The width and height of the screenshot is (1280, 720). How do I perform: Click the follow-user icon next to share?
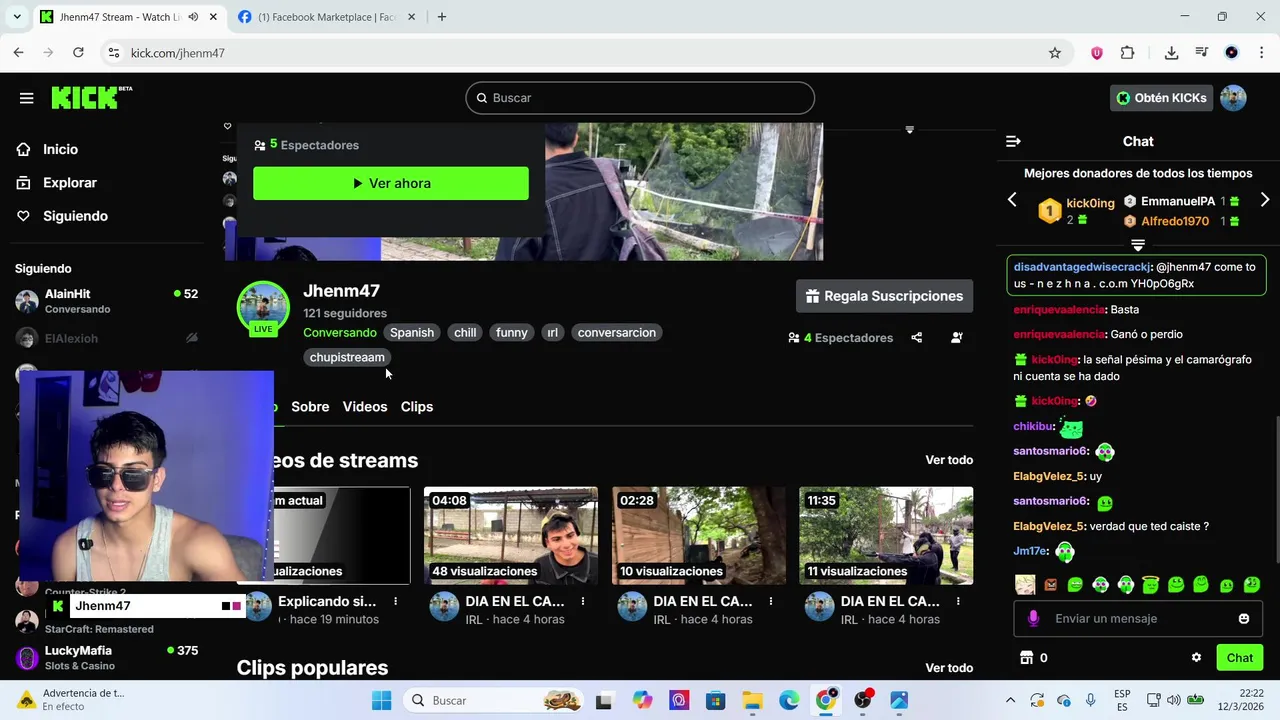(956, 338)
